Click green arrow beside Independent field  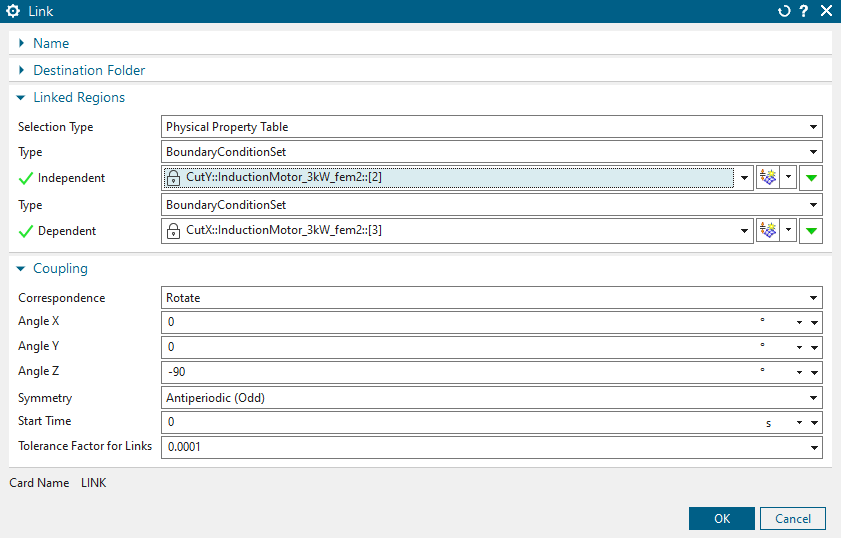coord(812,178)
